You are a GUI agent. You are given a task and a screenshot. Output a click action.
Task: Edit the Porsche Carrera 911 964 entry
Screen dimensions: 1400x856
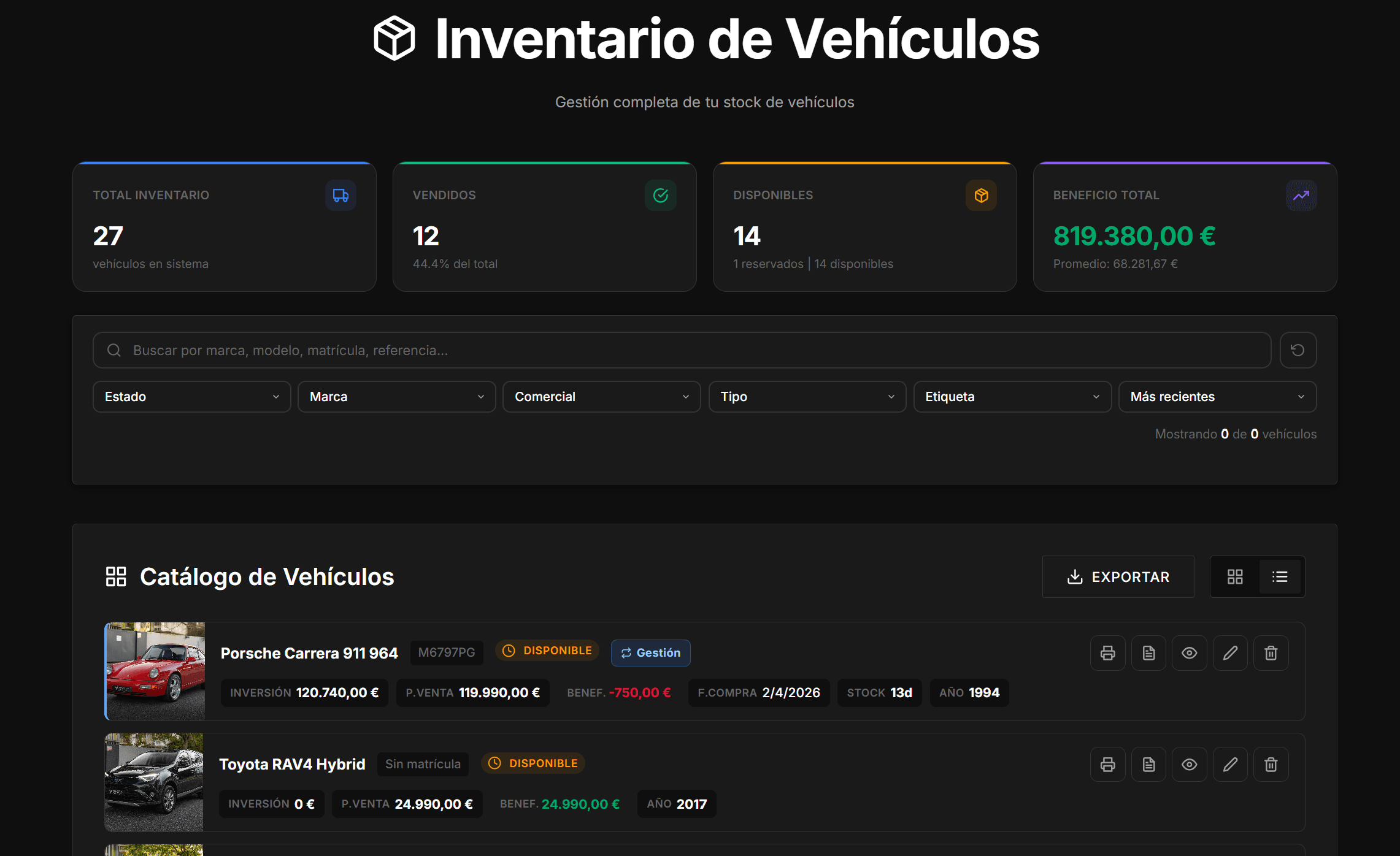point(1230,653)
